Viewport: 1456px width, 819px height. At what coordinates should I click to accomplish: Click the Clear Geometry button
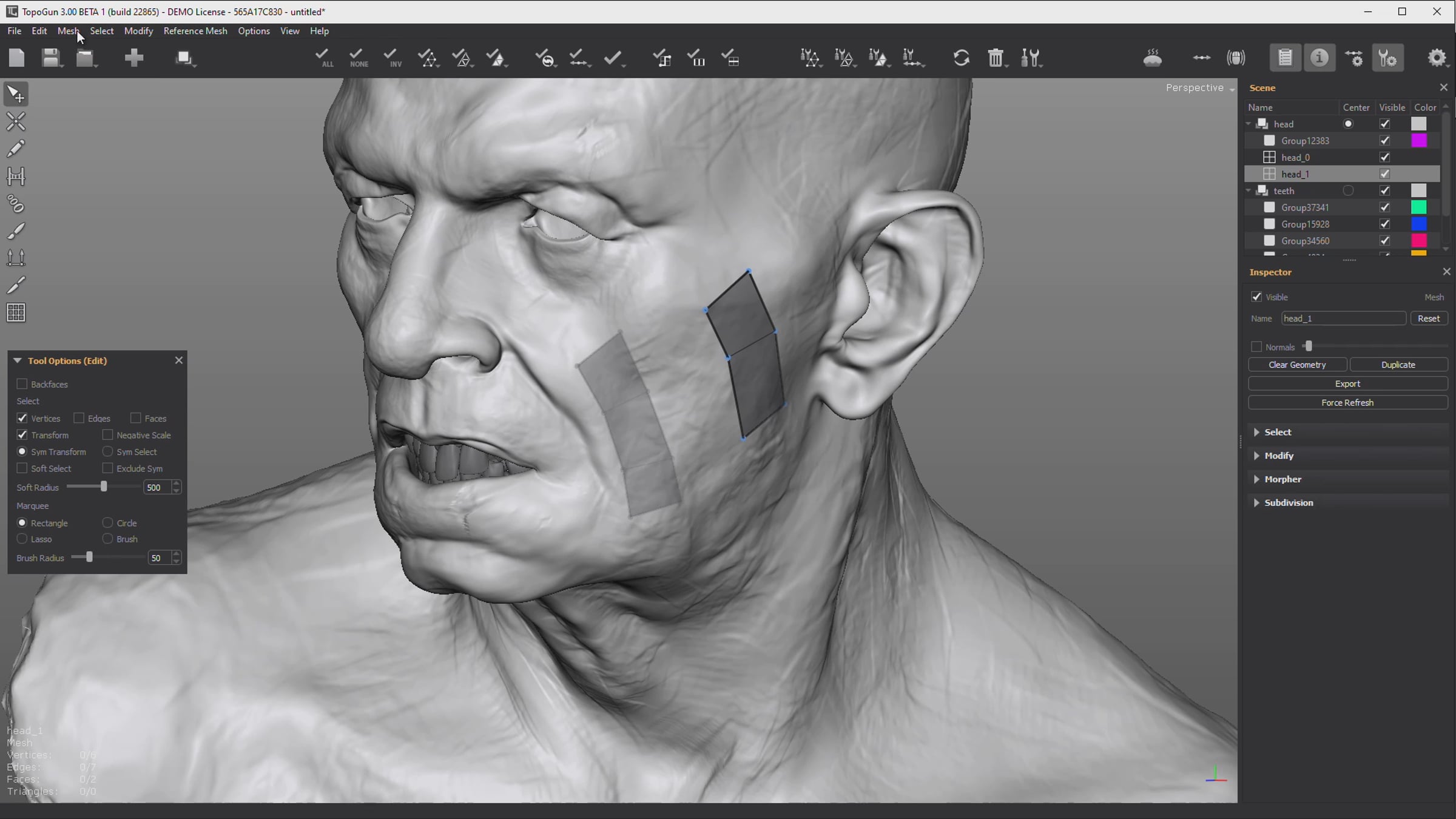click(1297, 365)
